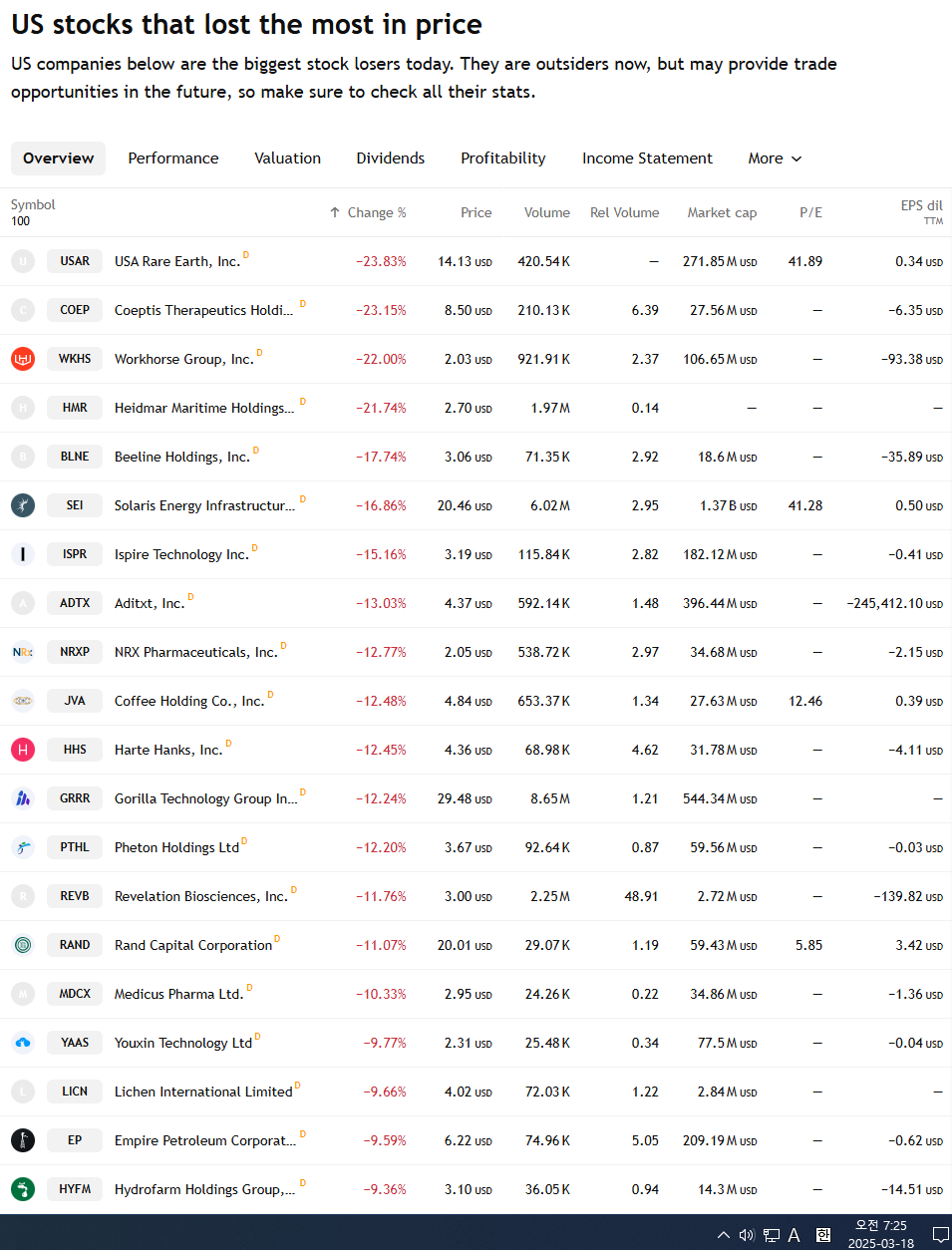The height and width of the screenshot is (1250, 952).
Task: Click the Medicus Pharma placeholder logo
Action: coord(23,994)
